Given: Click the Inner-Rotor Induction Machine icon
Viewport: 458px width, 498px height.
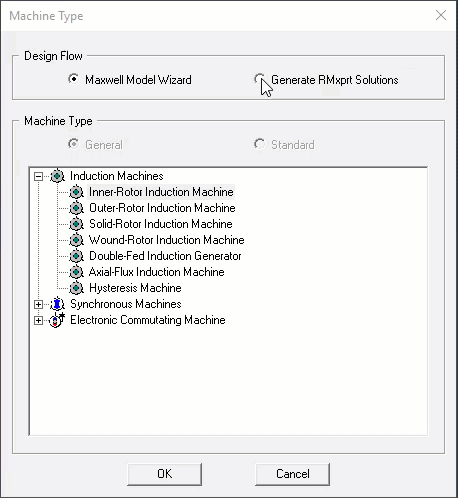Looking at the screenshot, I should 76,192.
